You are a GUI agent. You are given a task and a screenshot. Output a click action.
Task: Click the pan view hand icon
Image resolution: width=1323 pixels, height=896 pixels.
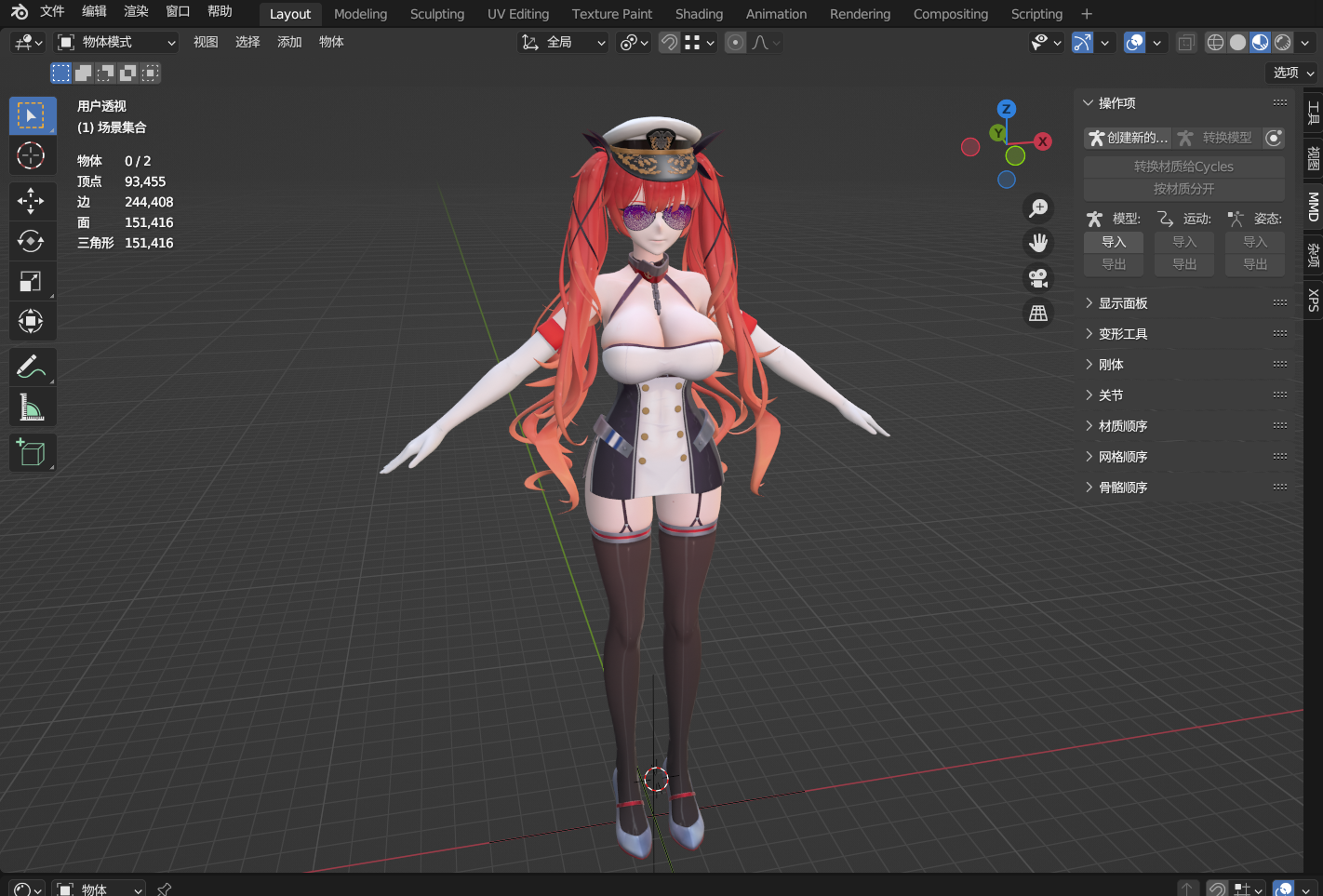pos(1038,243)
